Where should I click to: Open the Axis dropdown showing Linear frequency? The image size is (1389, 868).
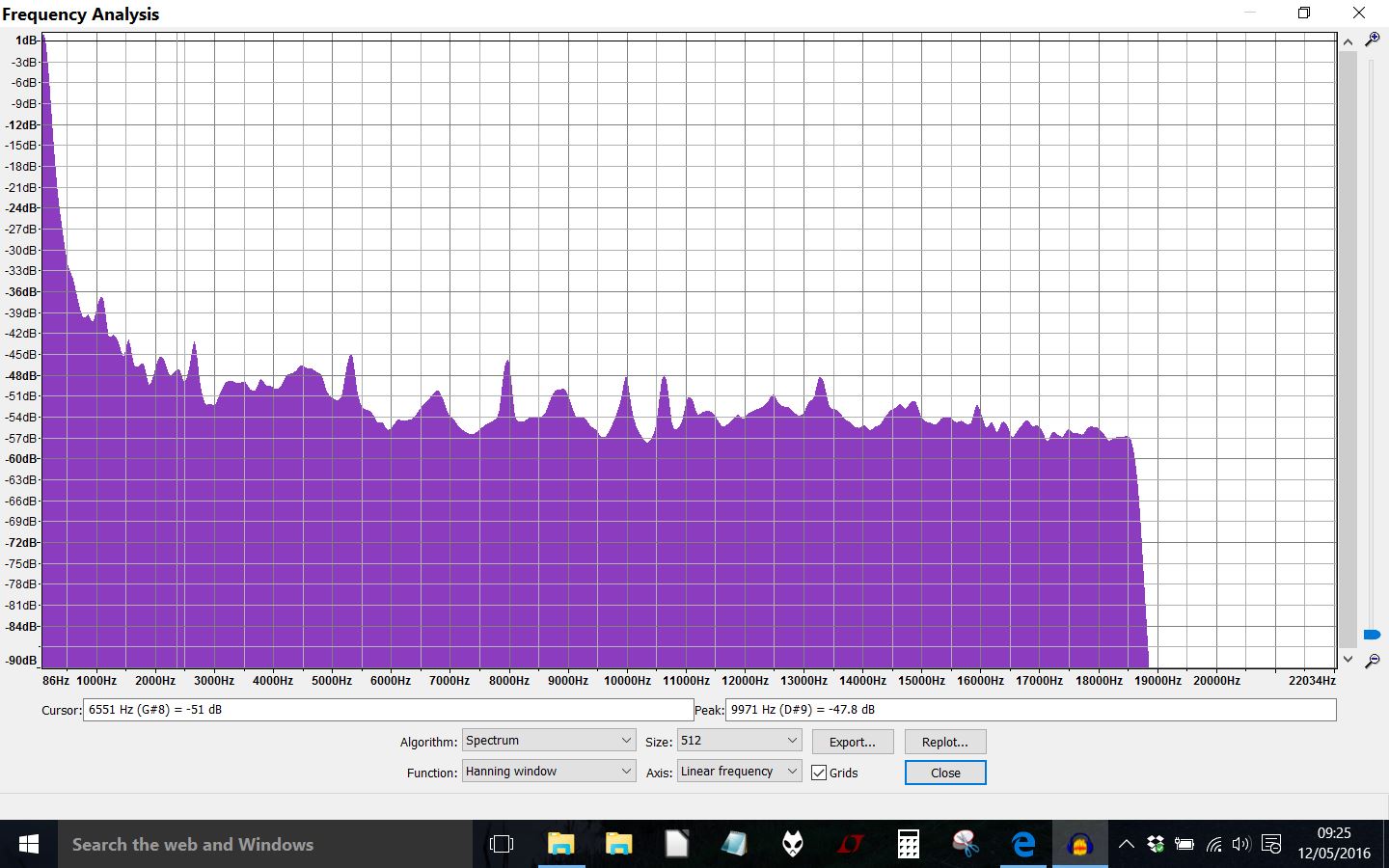tap(739, 772)
